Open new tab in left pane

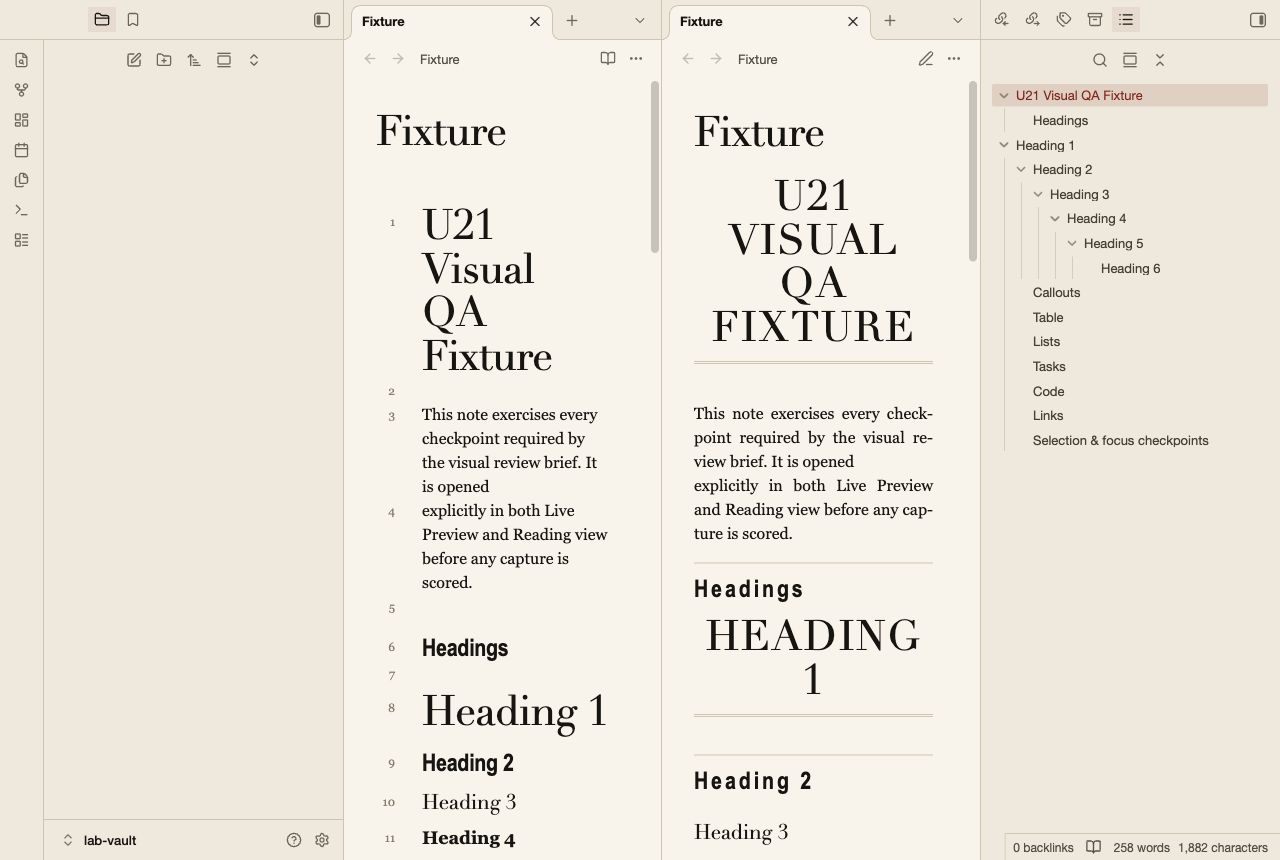tap(572, 20)
